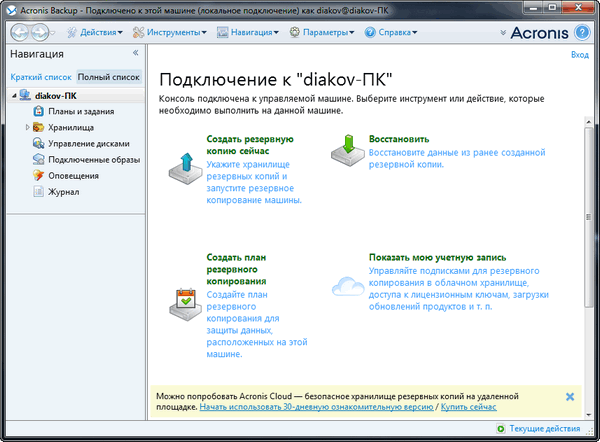This screenshot has width=600, height=442.
Task: Click the Журнал log icon
Action: pos(39,191)
